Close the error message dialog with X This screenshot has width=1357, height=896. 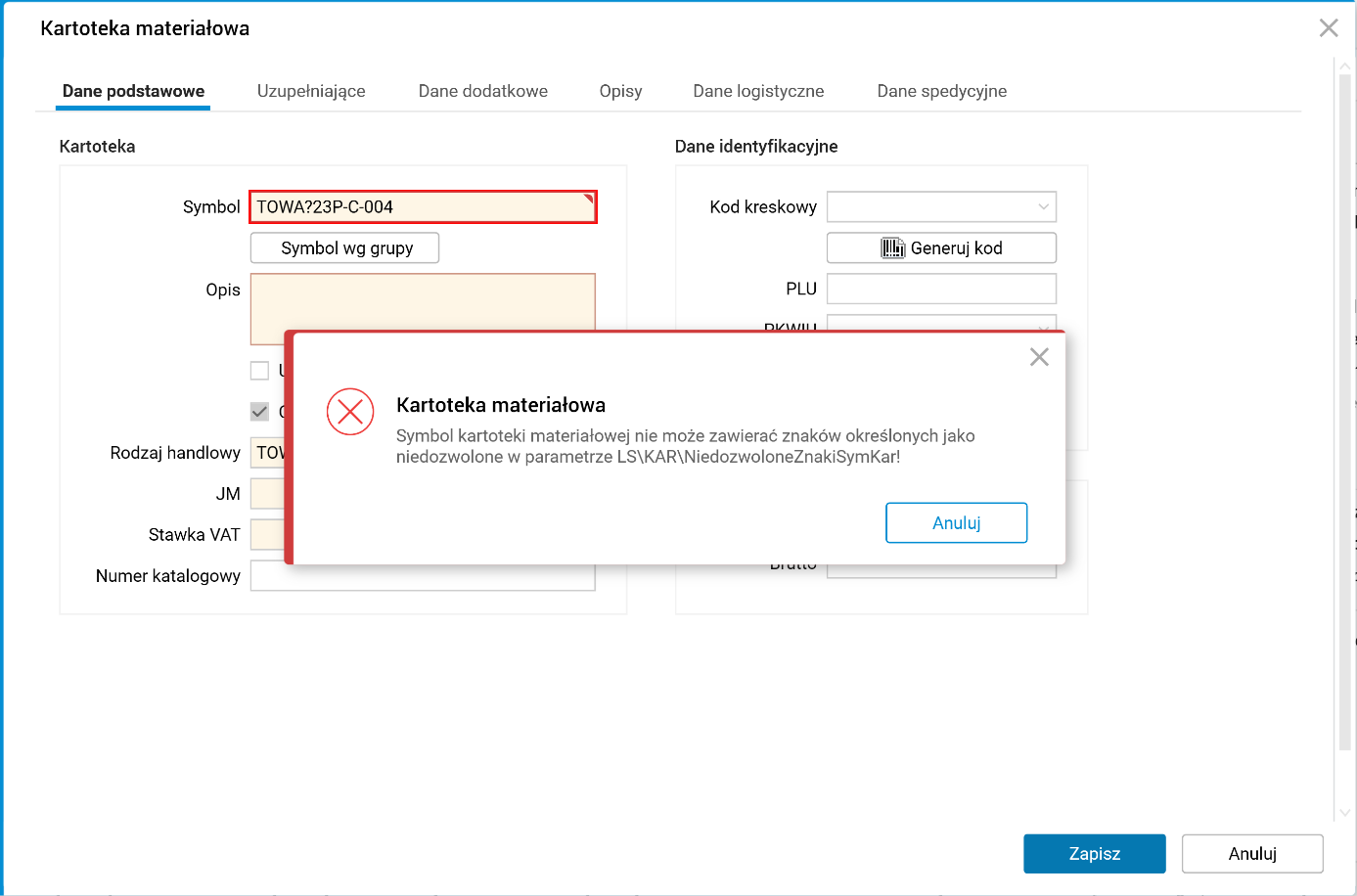click(1039, 357)
